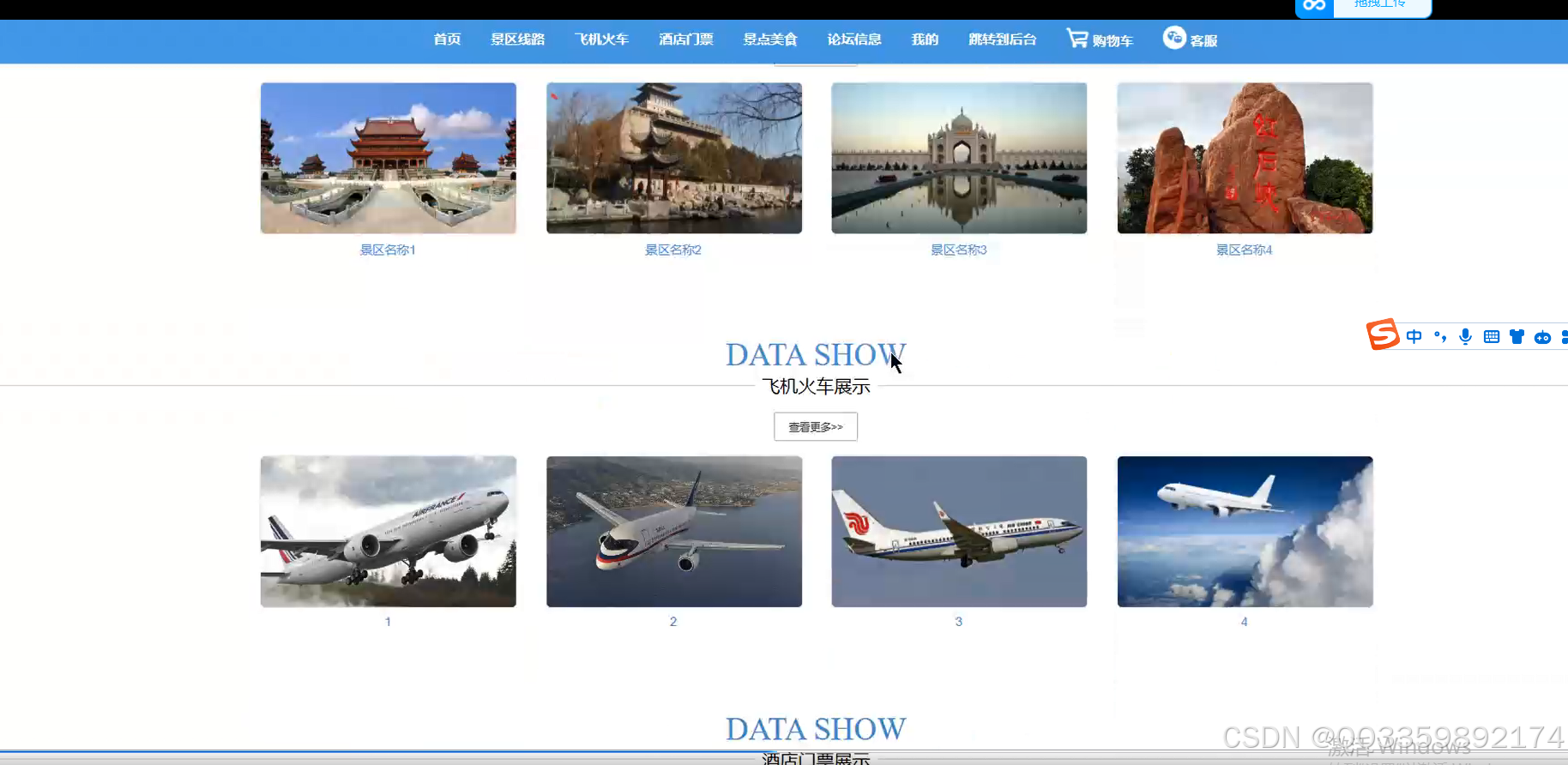The height and width of the screenshot is (765, 1568).
Task: Click the 景区名称4 caption link
Action: pyautogui.click(x=1245, y=250)
